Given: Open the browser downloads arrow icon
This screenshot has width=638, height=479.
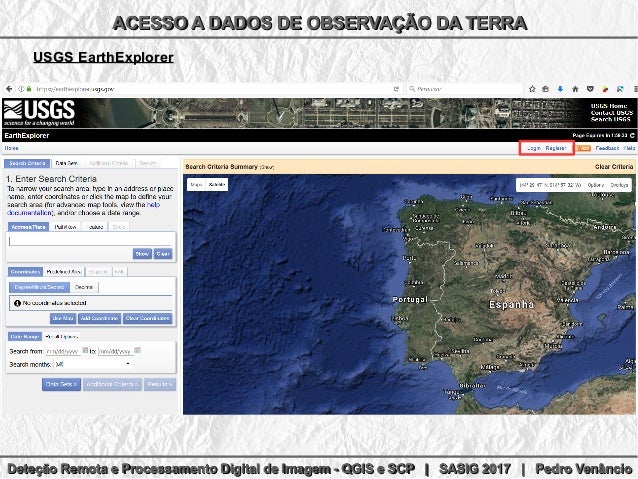Looking at the screenshot, I should point(560,89).
